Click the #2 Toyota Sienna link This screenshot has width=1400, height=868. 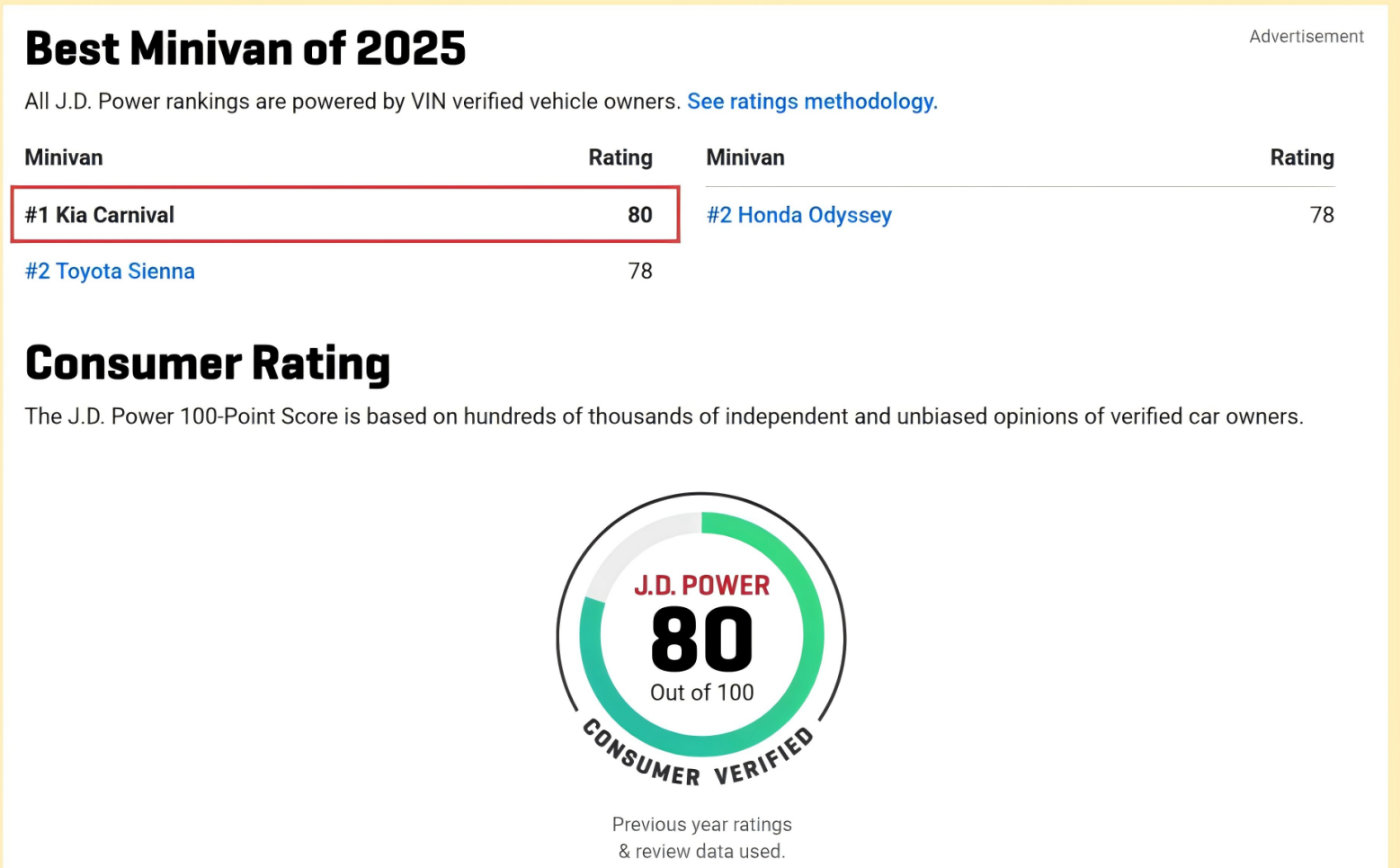110,272
